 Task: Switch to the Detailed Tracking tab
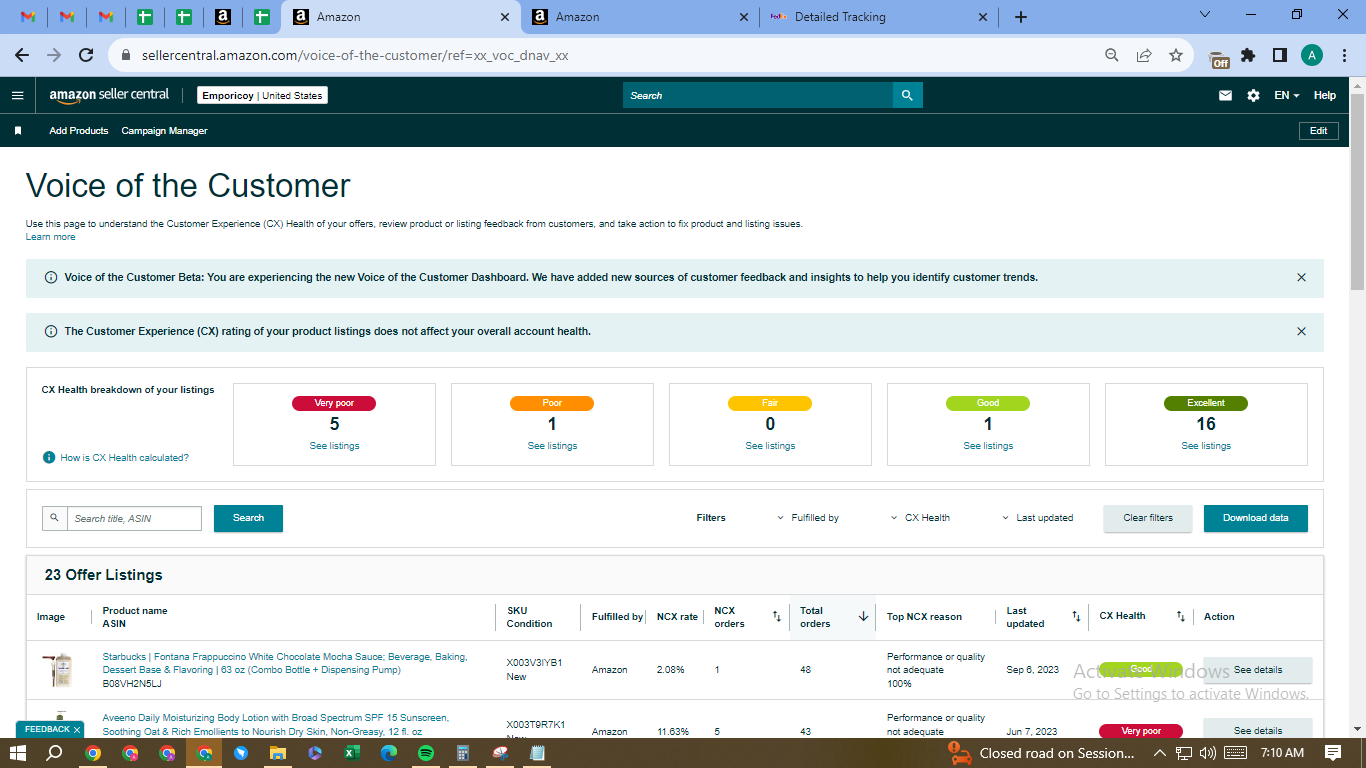coord(877,17)
